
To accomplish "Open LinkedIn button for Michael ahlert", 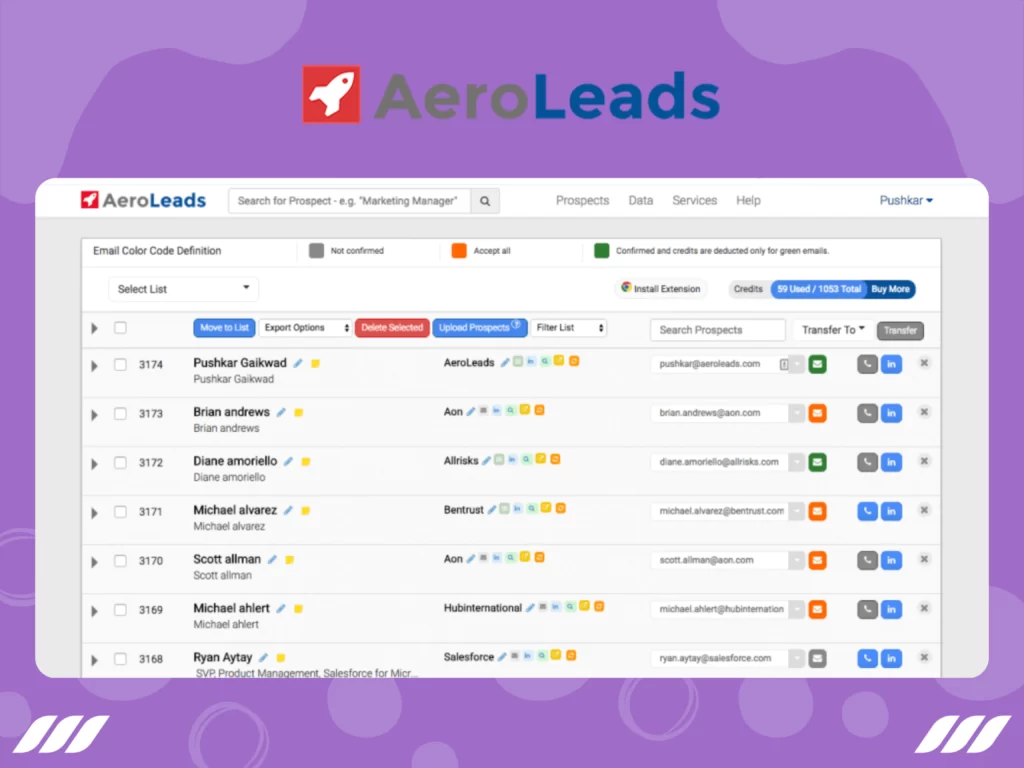I will (891, 609).
